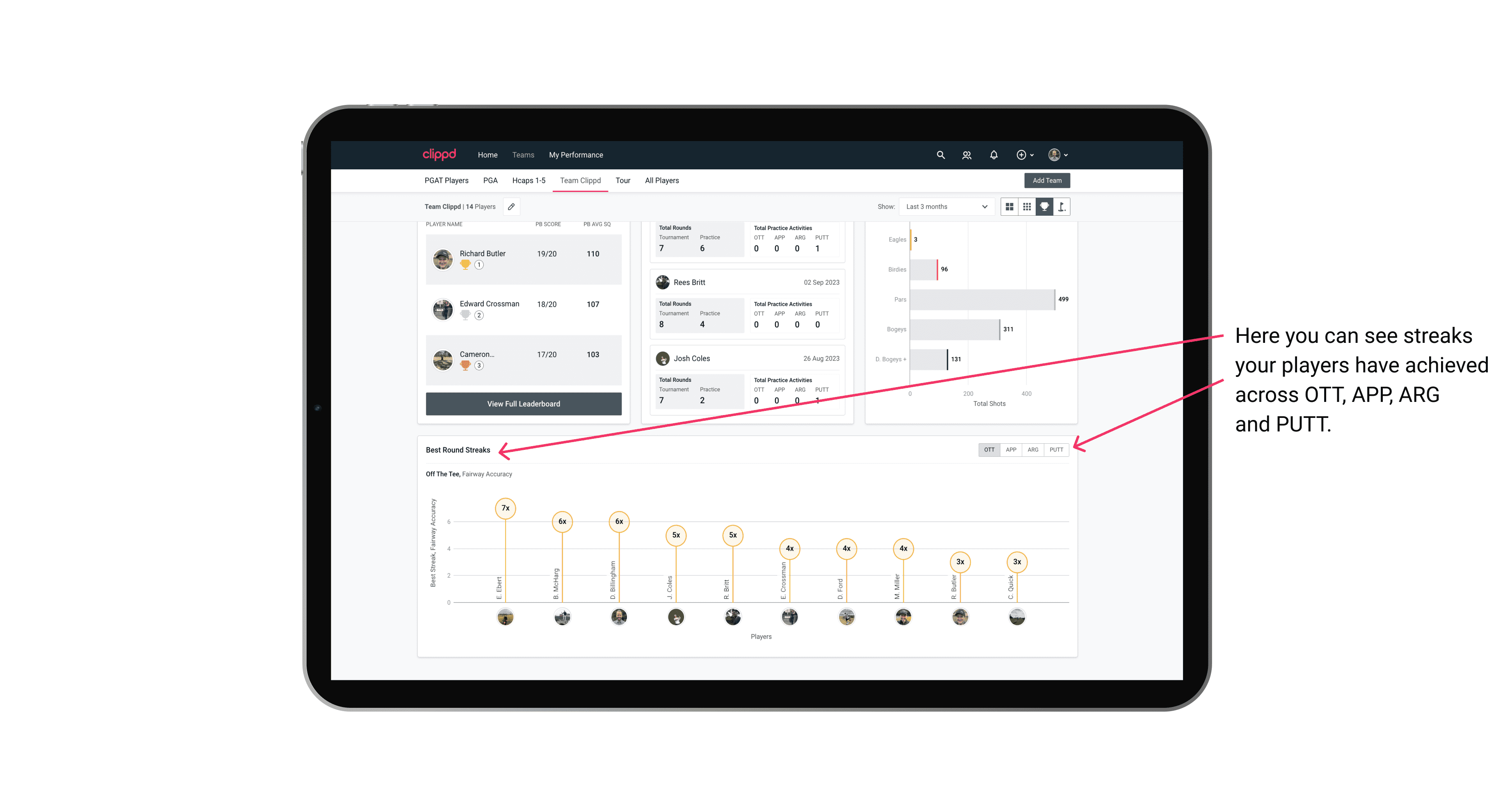Click the My Performance dropdown menu

577,155
